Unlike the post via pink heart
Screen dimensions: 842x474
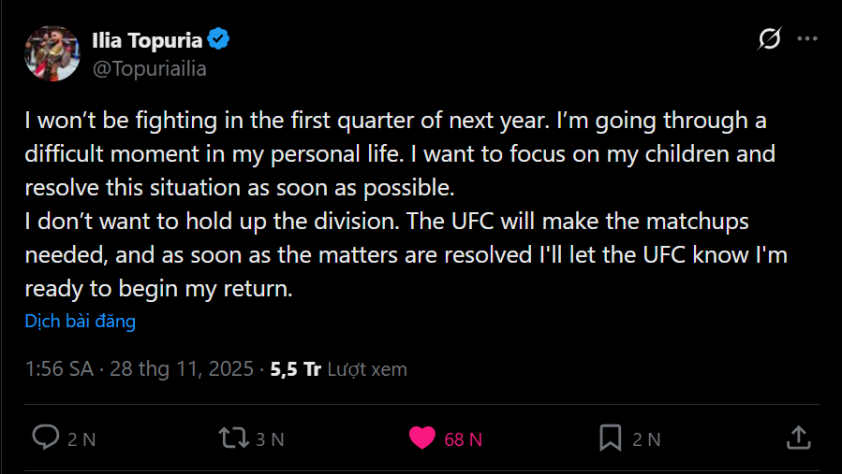(422, 438)
